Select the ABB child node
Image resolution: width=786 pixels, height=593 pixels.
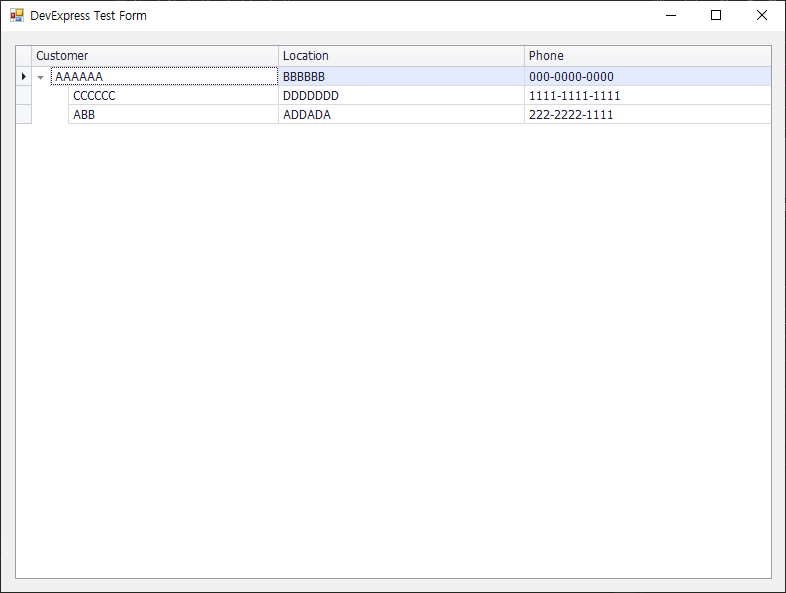click(173, 114)
